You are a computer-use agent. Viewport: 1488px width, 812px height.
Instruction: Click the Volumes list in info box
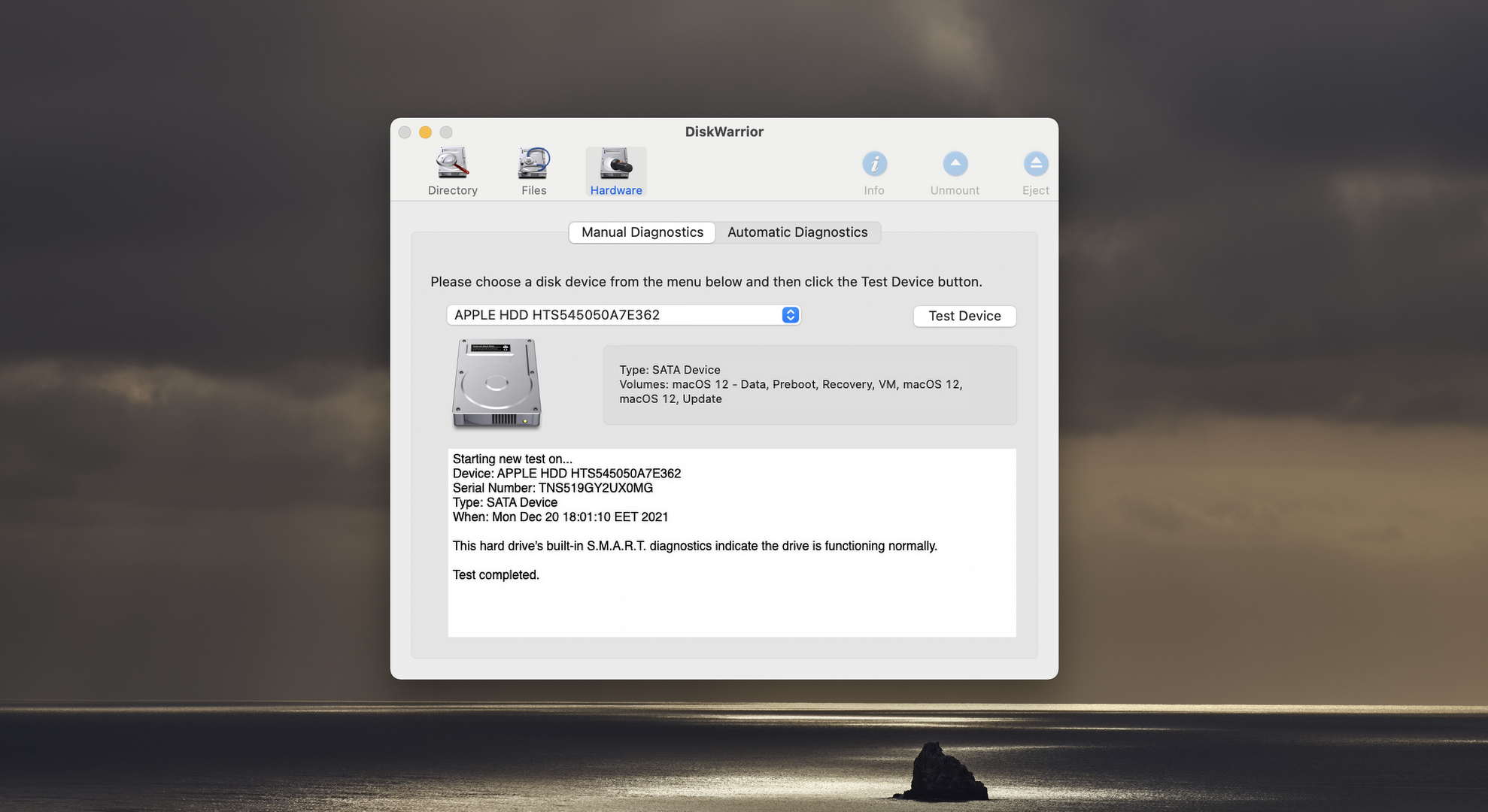791,392
